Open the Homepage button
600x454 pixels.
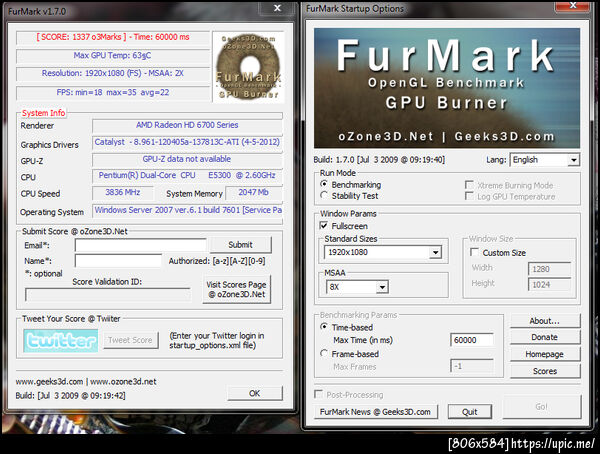pyautogui.click(x=545, y=354)
